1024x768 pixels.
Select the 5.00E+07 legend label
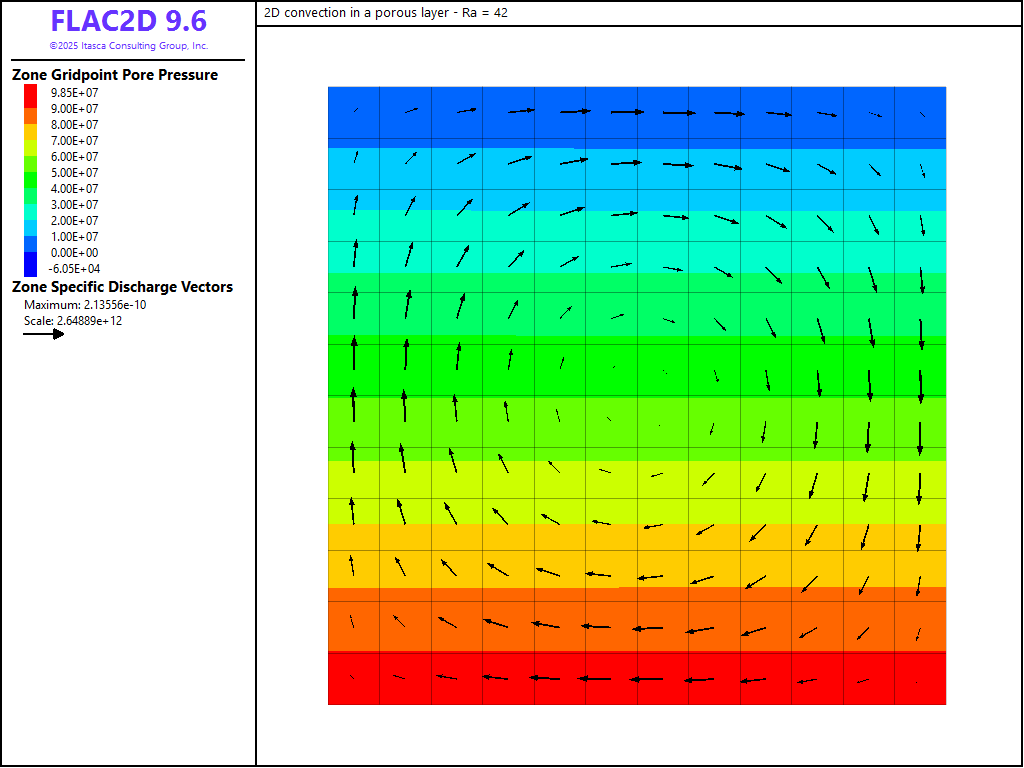[75, 173]
